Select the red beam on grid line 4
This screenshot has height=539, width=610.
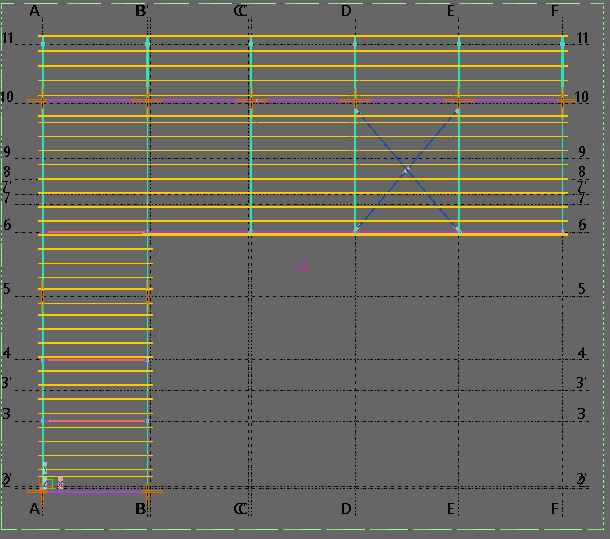pyautogui.click(x=95, y=359)
